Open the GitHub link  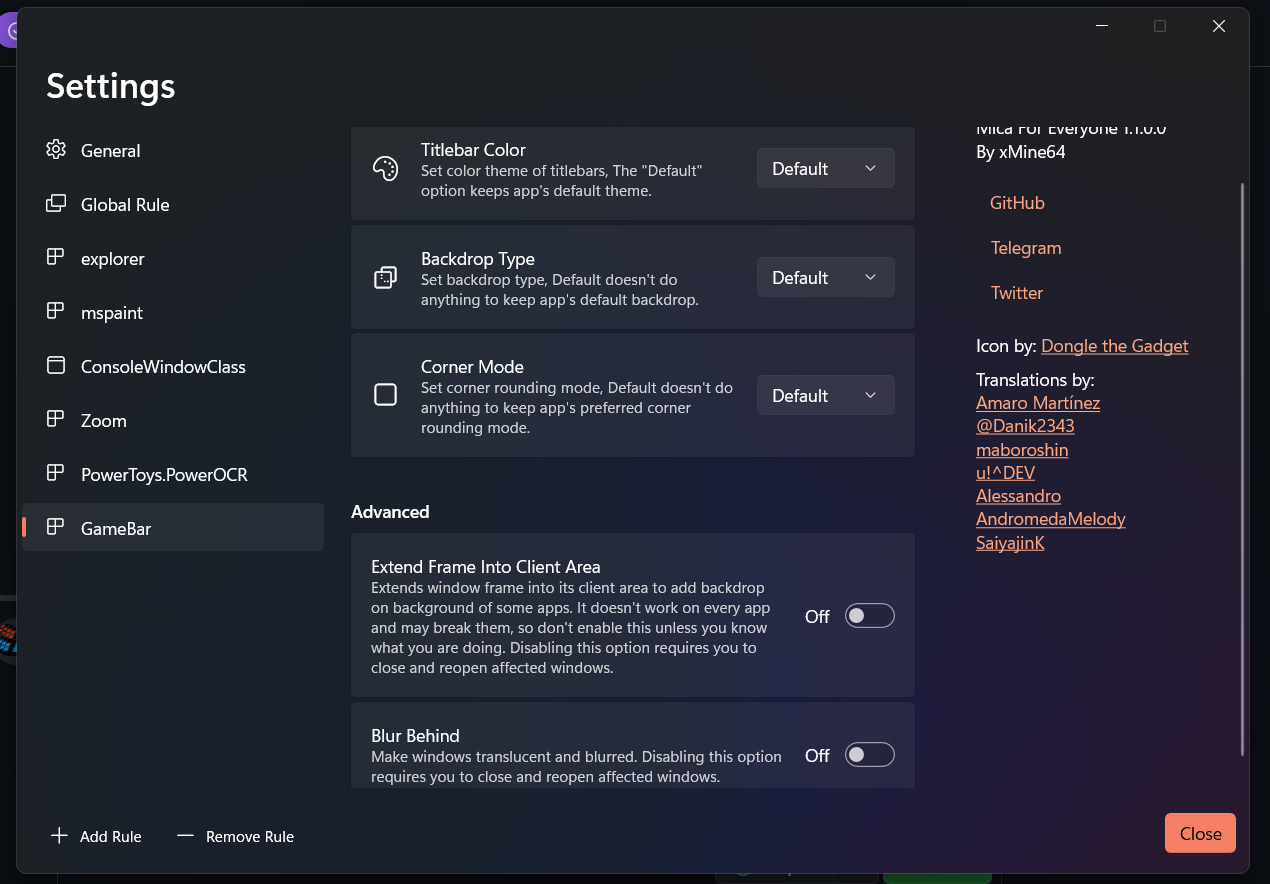(1017, 202)
